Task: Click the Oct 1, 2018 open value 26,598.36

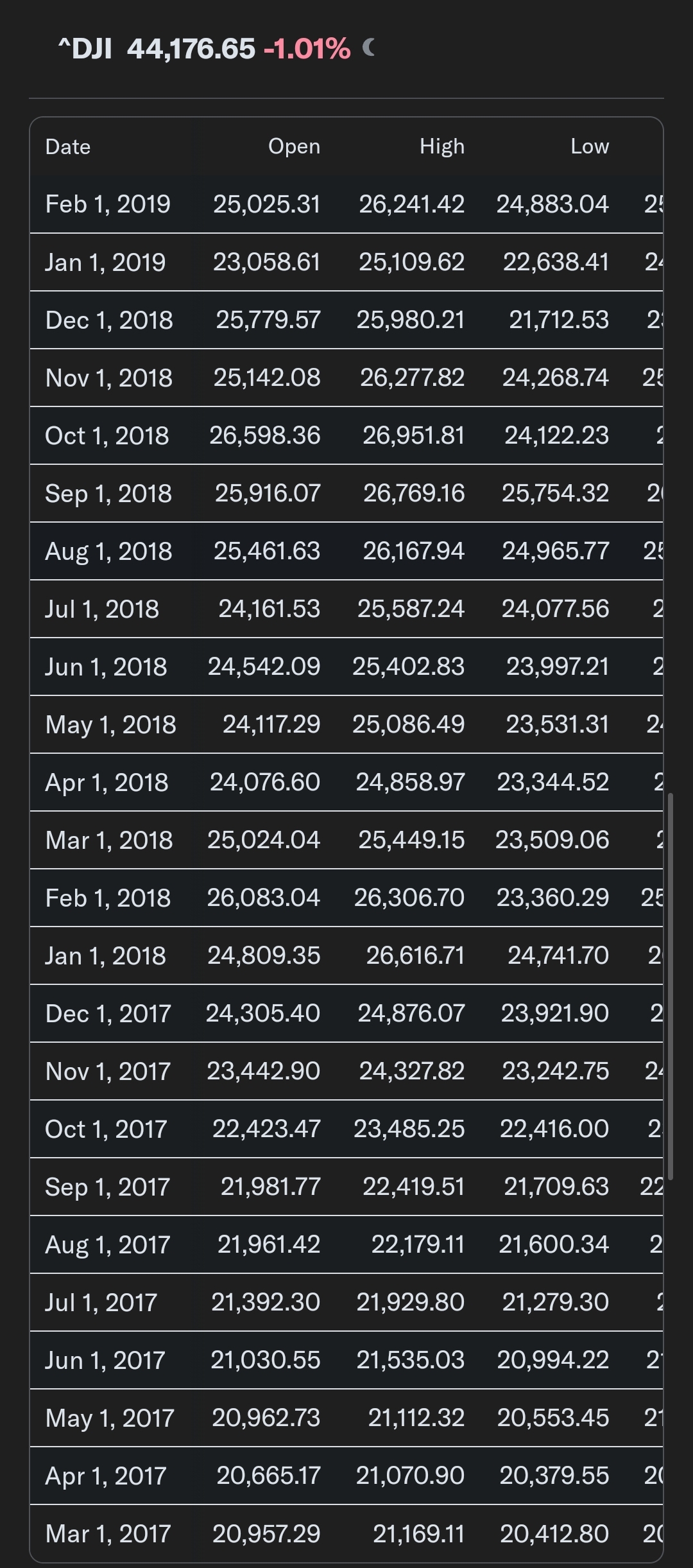Action: coord(264,436)
